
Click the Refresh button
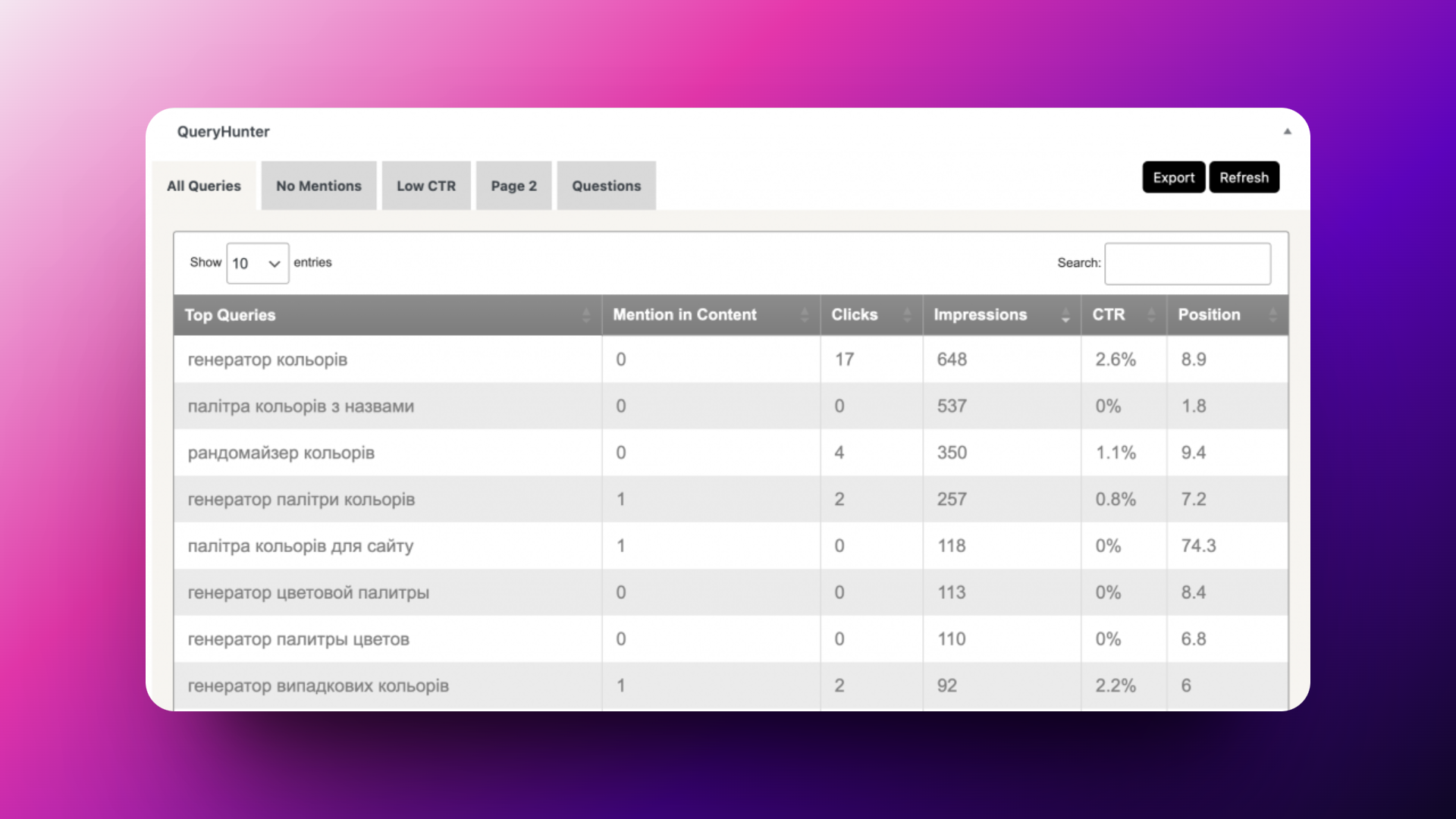coord(1243,177)
